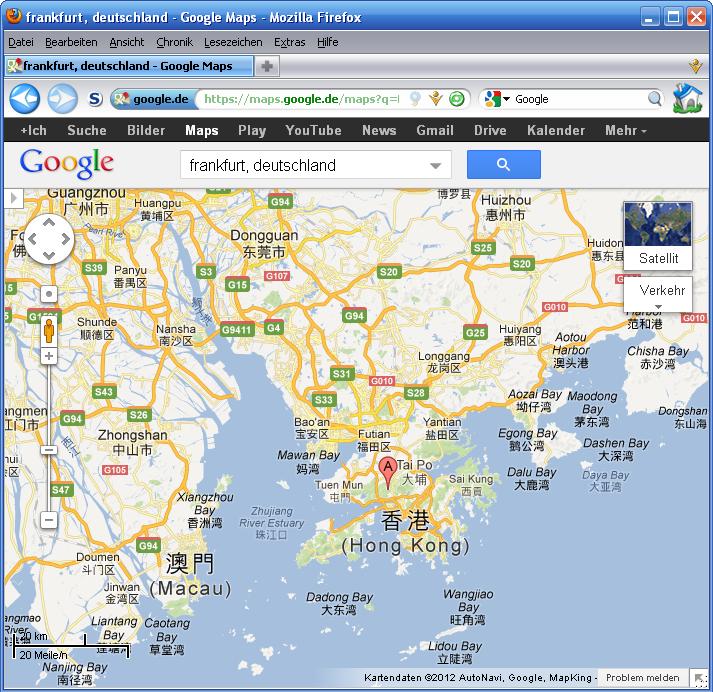
Task: Open search suggestions dropdown arrow
Action: [x=436, y=165]
